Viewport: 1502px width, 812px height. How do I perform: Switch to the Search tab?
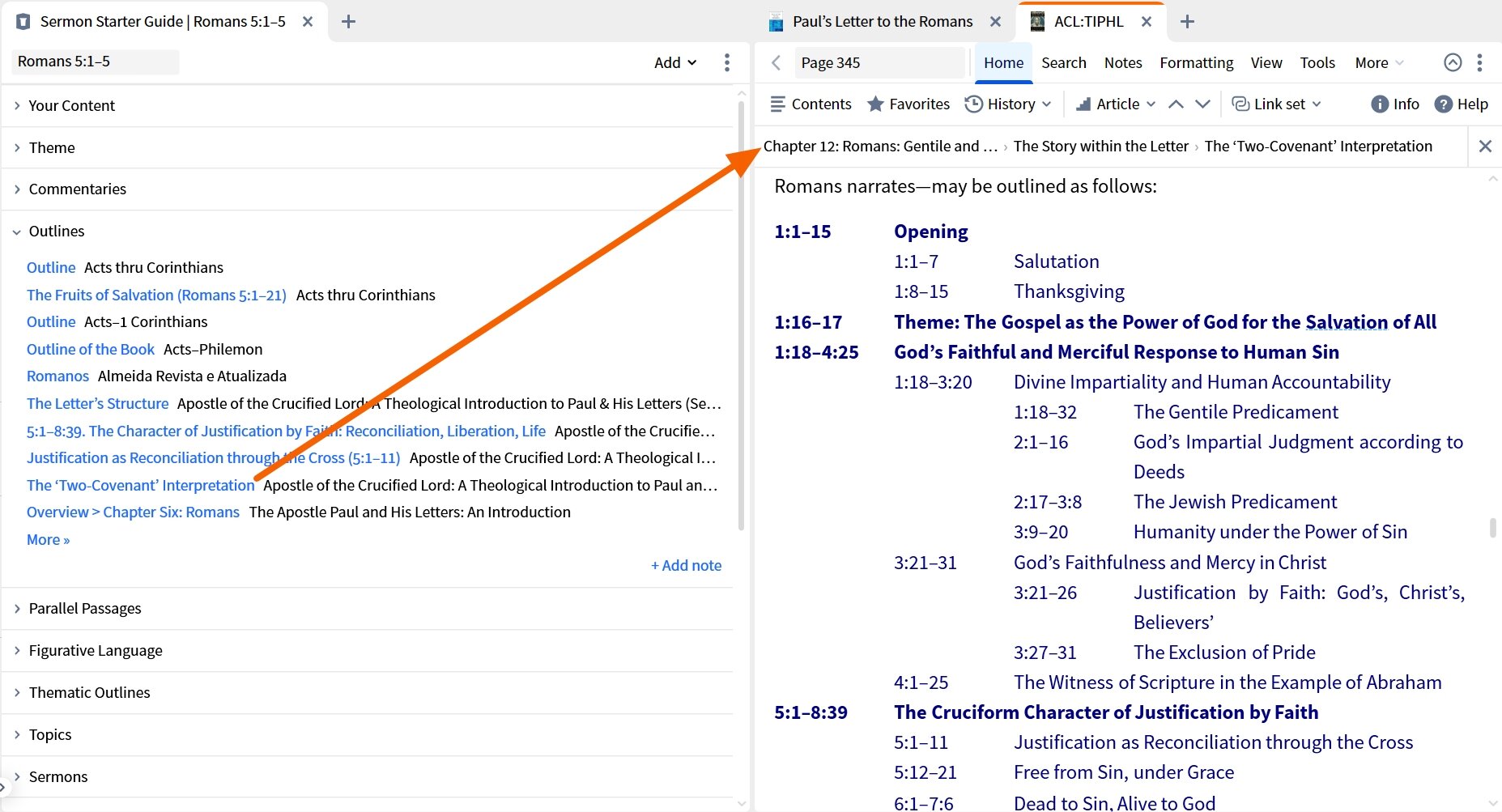[x=1063, y=62]
